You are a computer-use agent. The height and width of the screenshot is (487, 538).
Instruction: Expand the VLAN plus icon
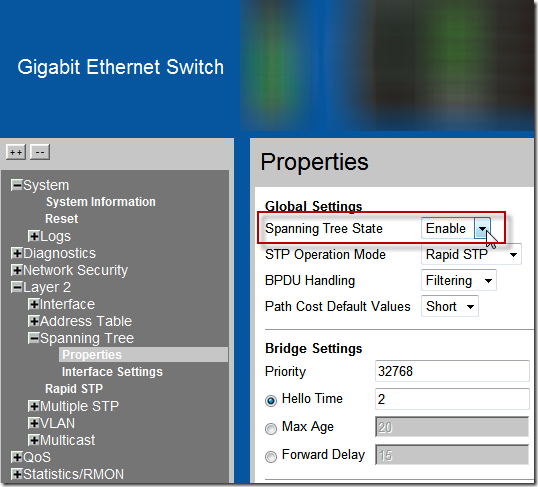coord(34,423)
